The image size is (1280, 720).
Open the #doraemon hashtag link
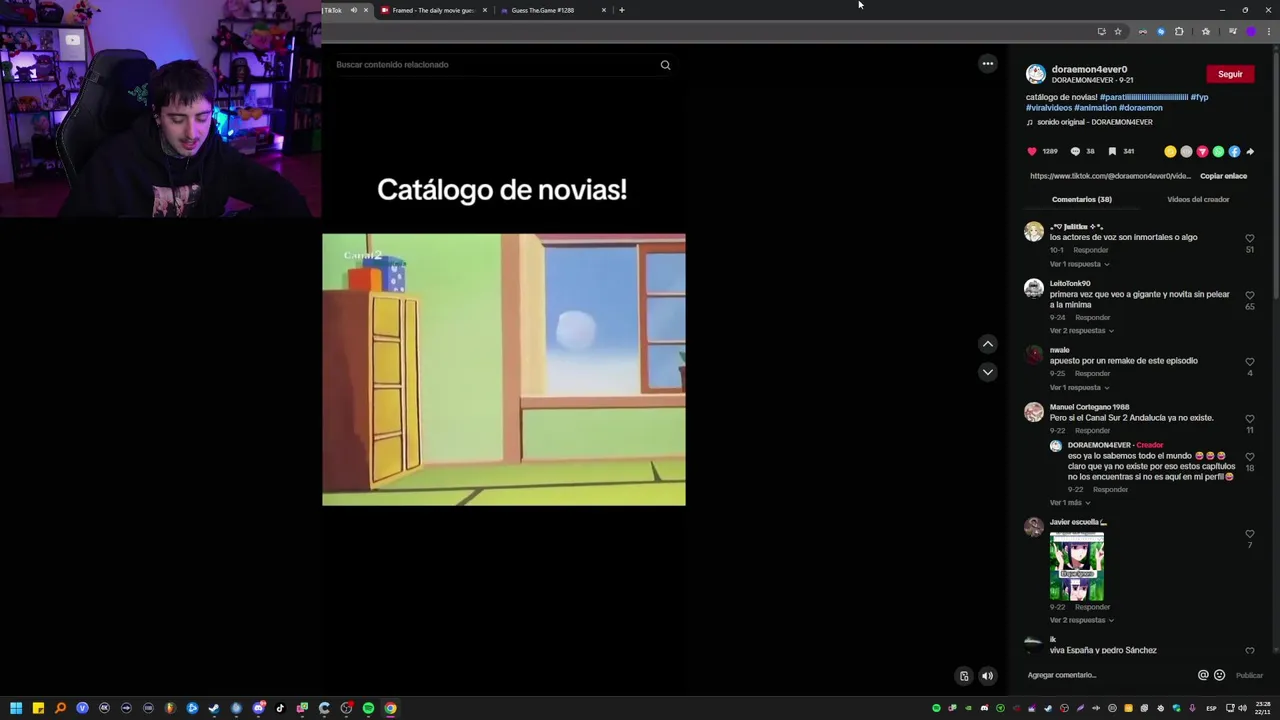[x=1140, y=107]
